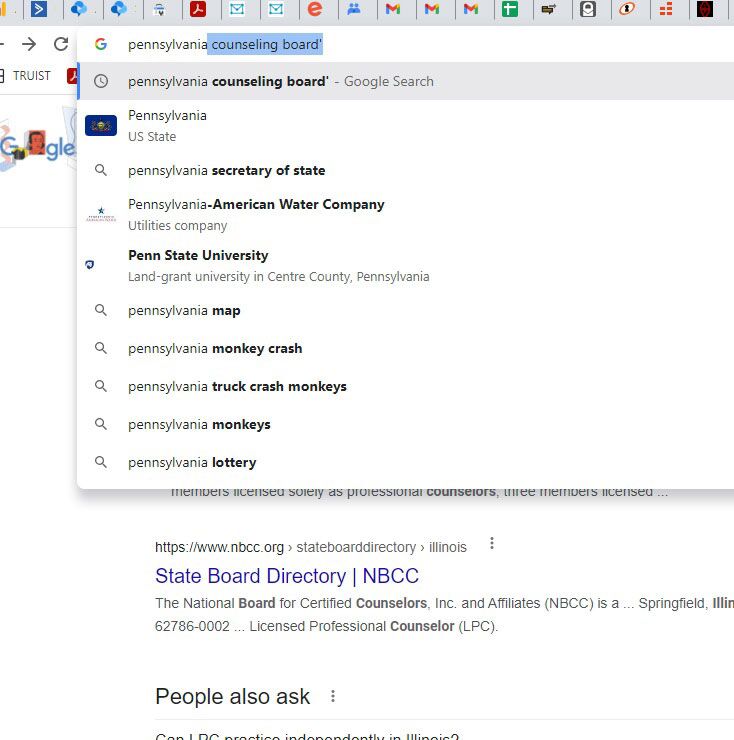Open the tab with blue people icon
Viewport: 734px width, 740px height.
pyautogui.click(x=354, y=10)
